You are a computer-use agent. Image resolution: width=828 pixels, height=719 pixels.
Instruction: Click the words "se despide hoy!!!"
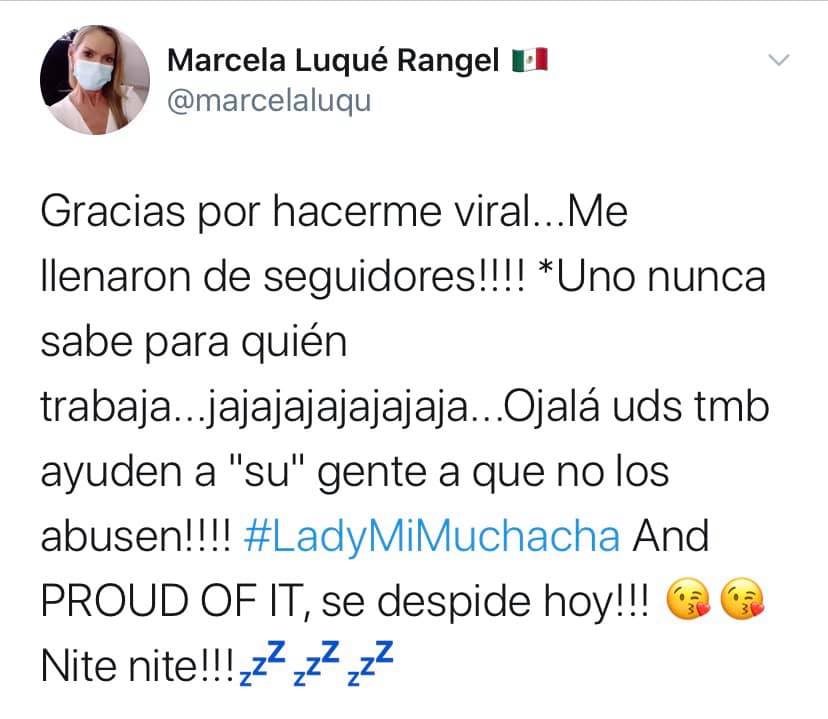point(485,602)
